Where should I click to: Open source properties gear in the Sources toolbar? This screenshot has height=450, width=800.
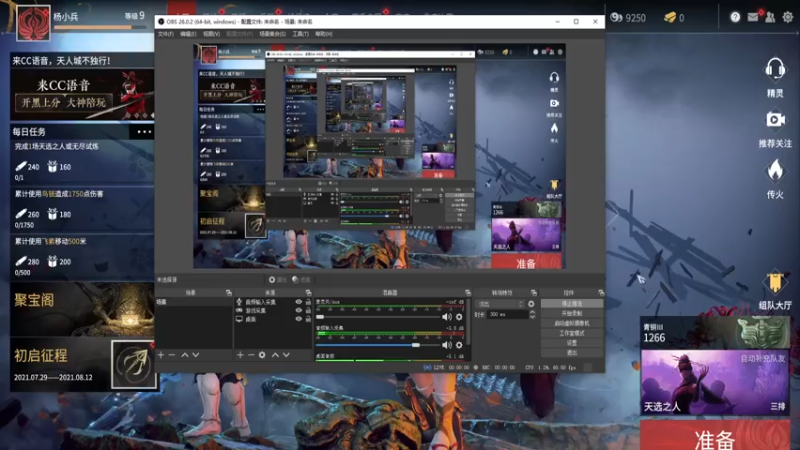point(262,355)
